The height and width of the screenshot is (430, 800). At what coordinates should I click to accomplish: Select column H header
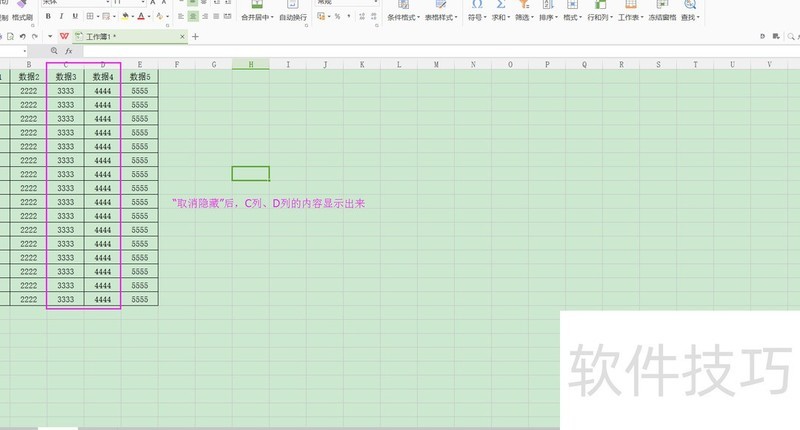(251, 64)
